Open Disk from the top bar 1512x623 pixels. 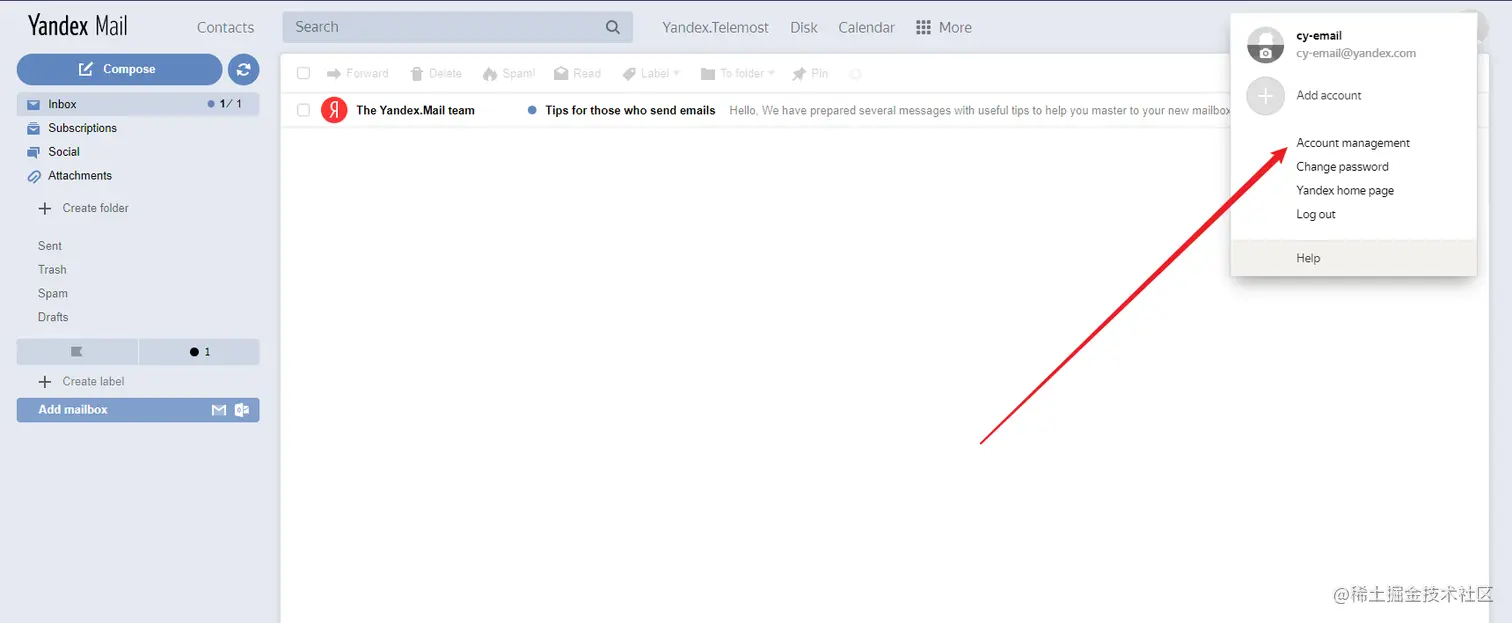point(804,28)
